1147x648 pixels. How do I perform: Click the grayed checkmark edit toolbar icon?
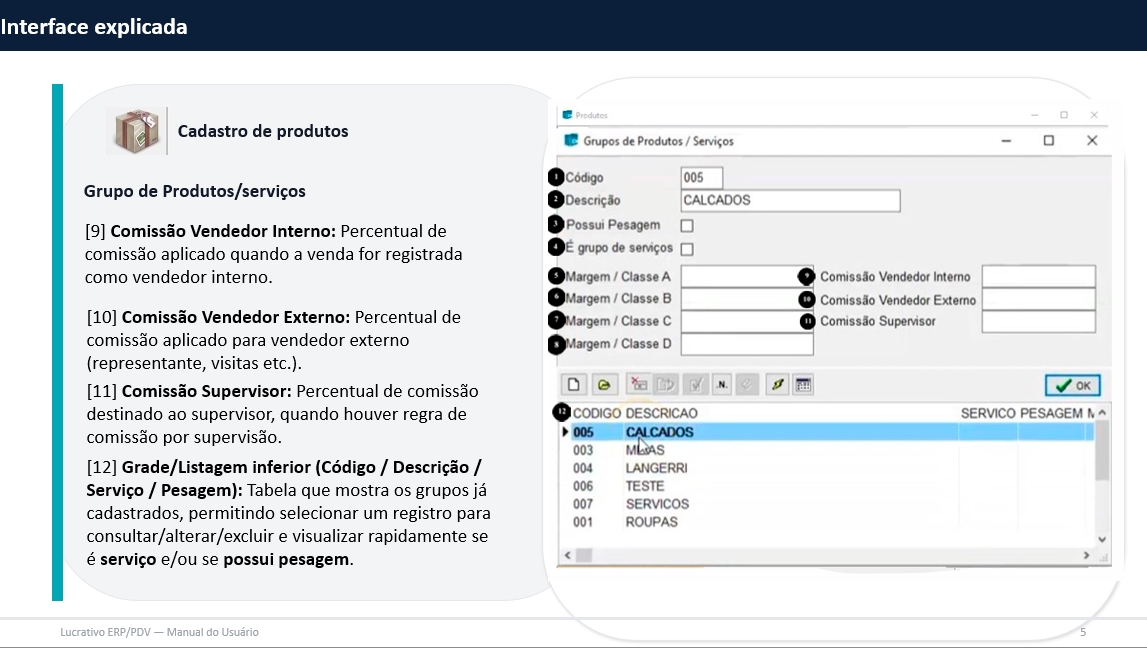[695, 385]
